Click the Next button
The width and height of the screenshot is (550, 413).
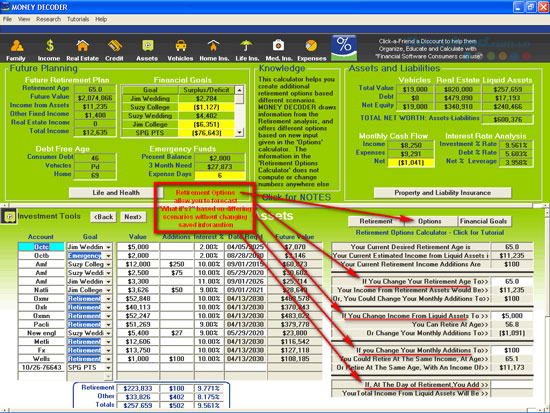133,217
